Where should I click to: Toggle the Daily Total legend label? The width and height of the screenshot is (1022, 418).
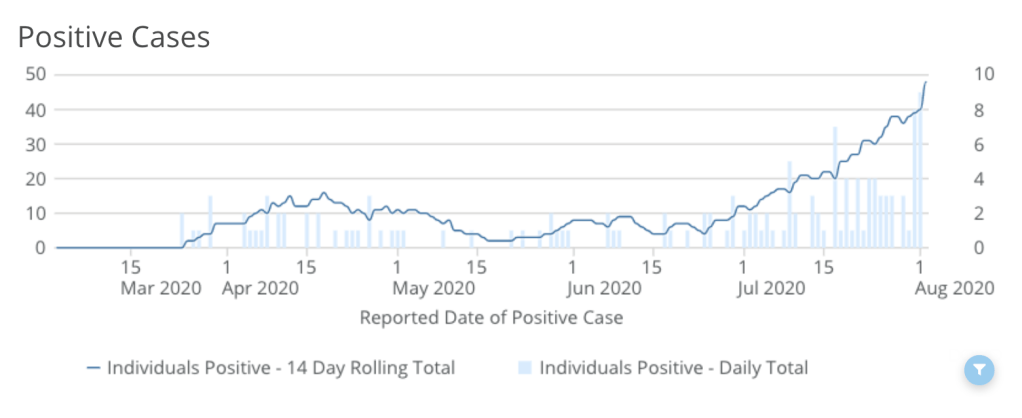click(673, 368)
